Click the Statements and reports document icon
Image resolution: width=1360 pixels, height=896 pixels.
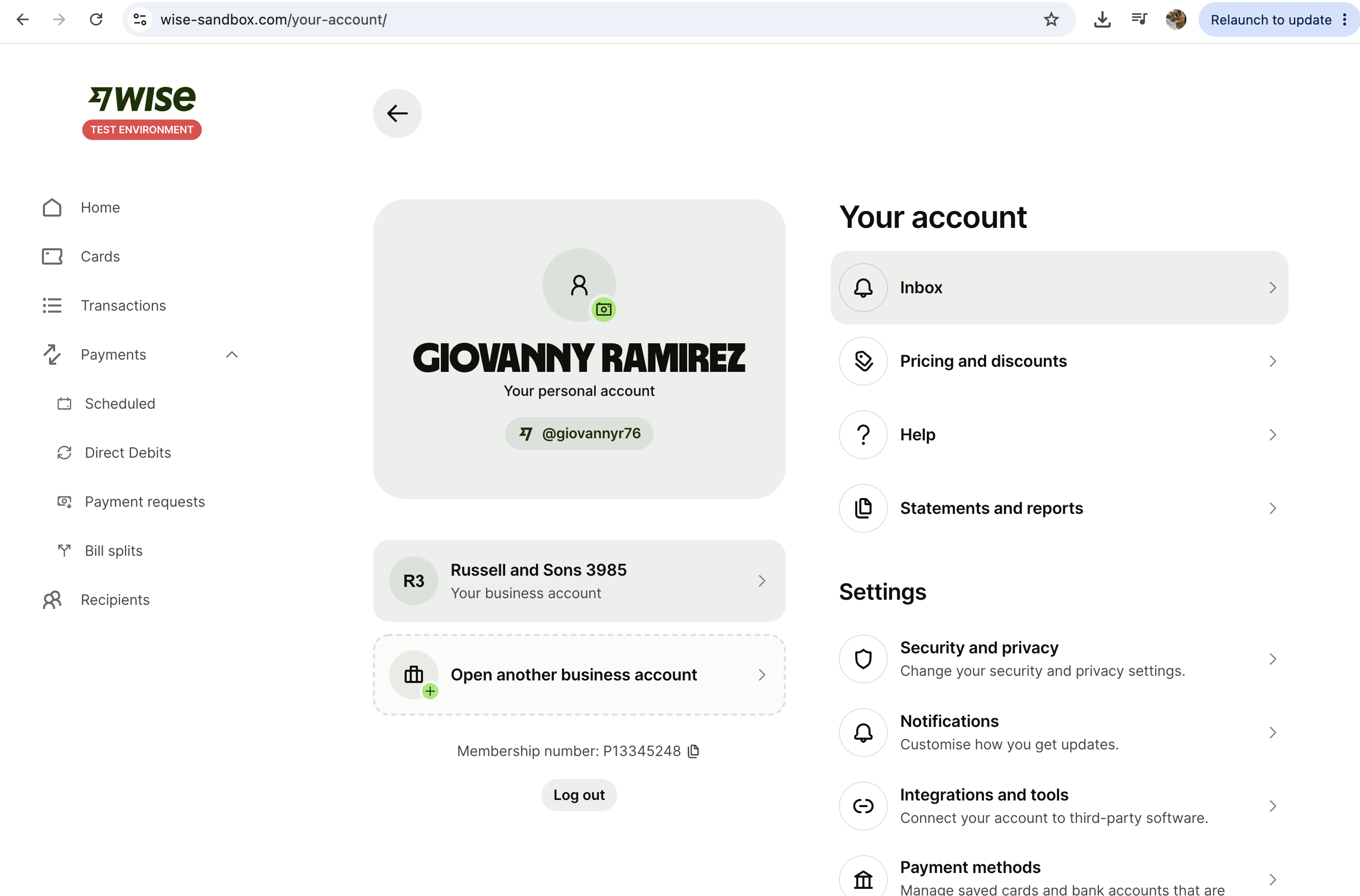click(x=863, y=509)
